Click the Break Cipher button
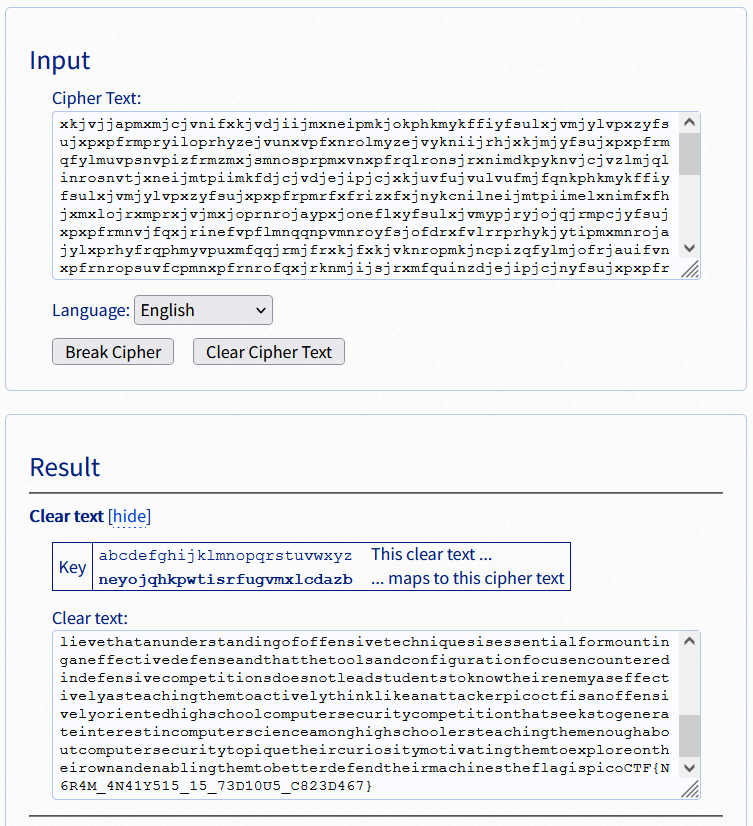This screenshot has height=826, width=753. click(113, 352)
